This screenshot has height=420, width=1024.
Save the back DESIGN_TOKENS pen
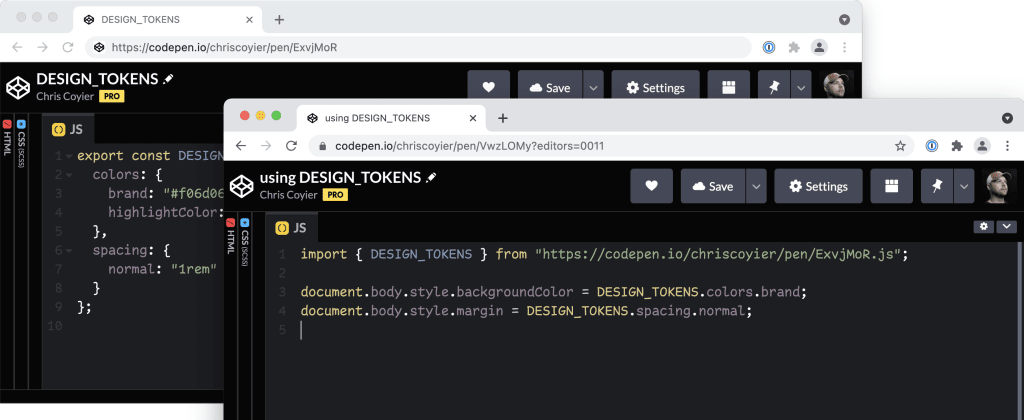550,88
